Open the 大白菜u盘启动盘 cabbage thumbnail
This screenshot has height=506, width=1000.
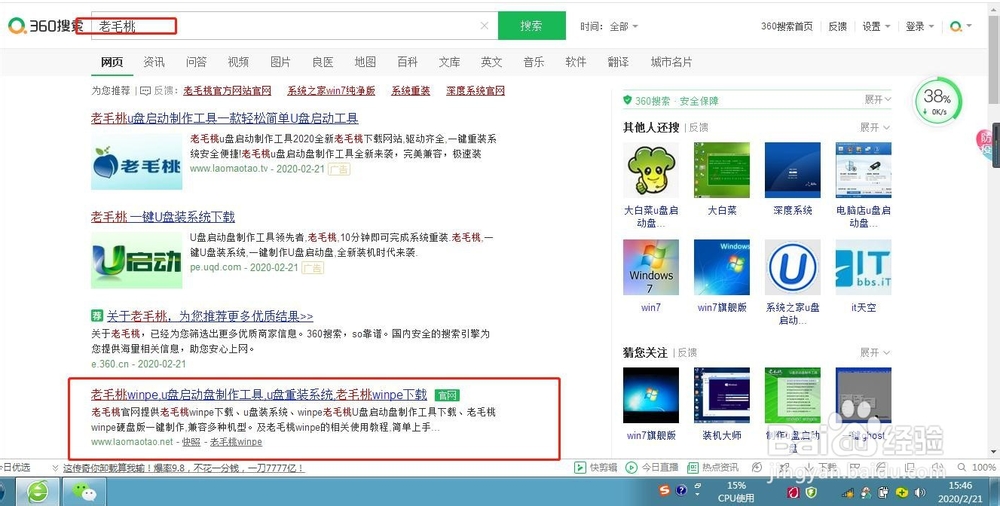tap(651, 170)
